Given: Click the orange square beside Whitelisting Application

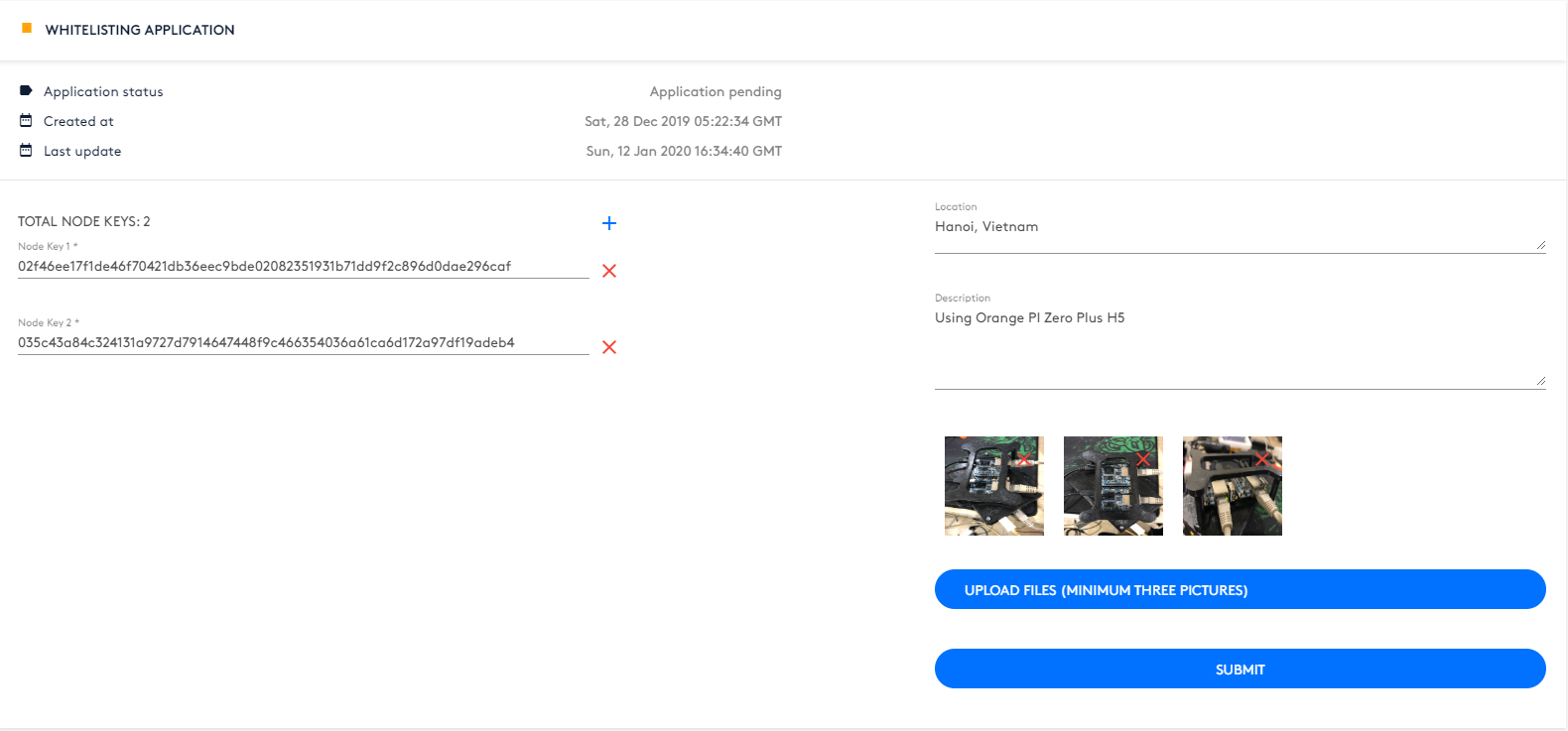Looking at the screenshot, I should (x=27, y=29).
